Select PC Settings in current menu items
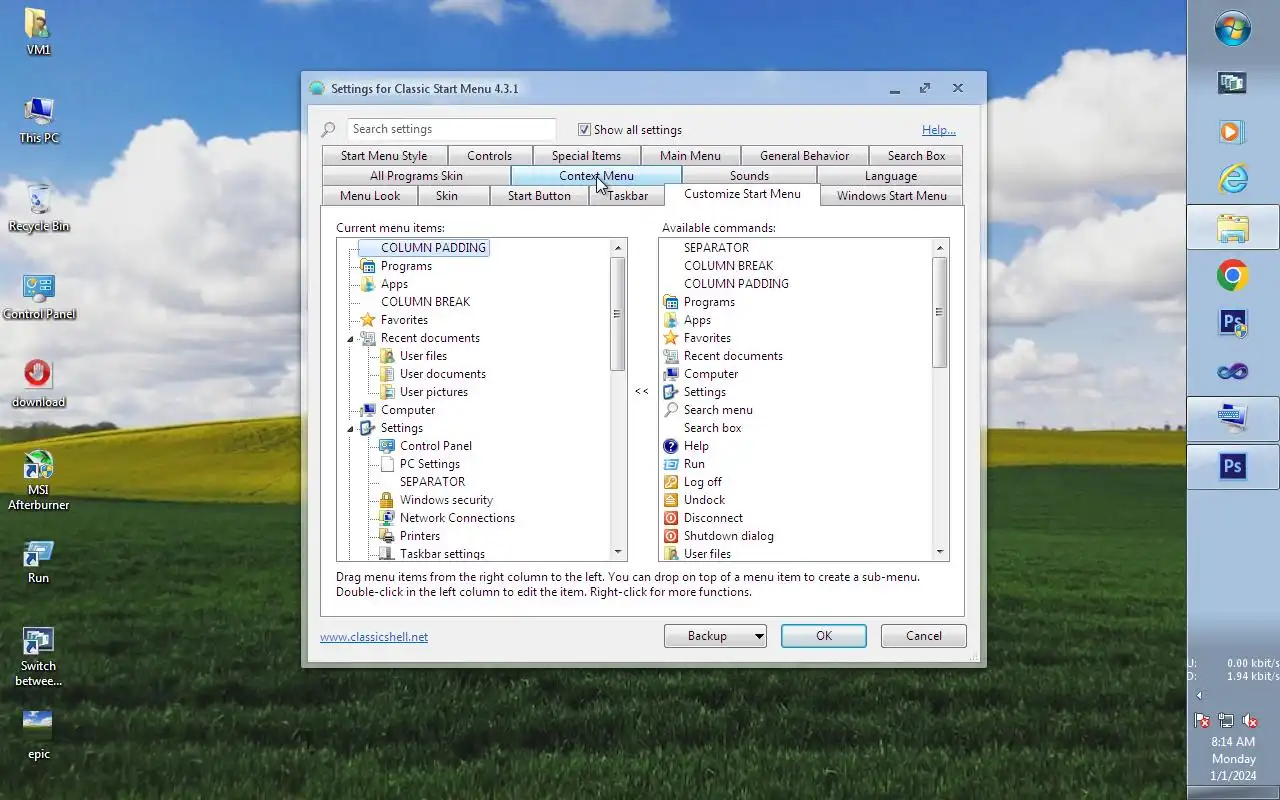Screen dimensions: 1280x800 click(430, 464)
